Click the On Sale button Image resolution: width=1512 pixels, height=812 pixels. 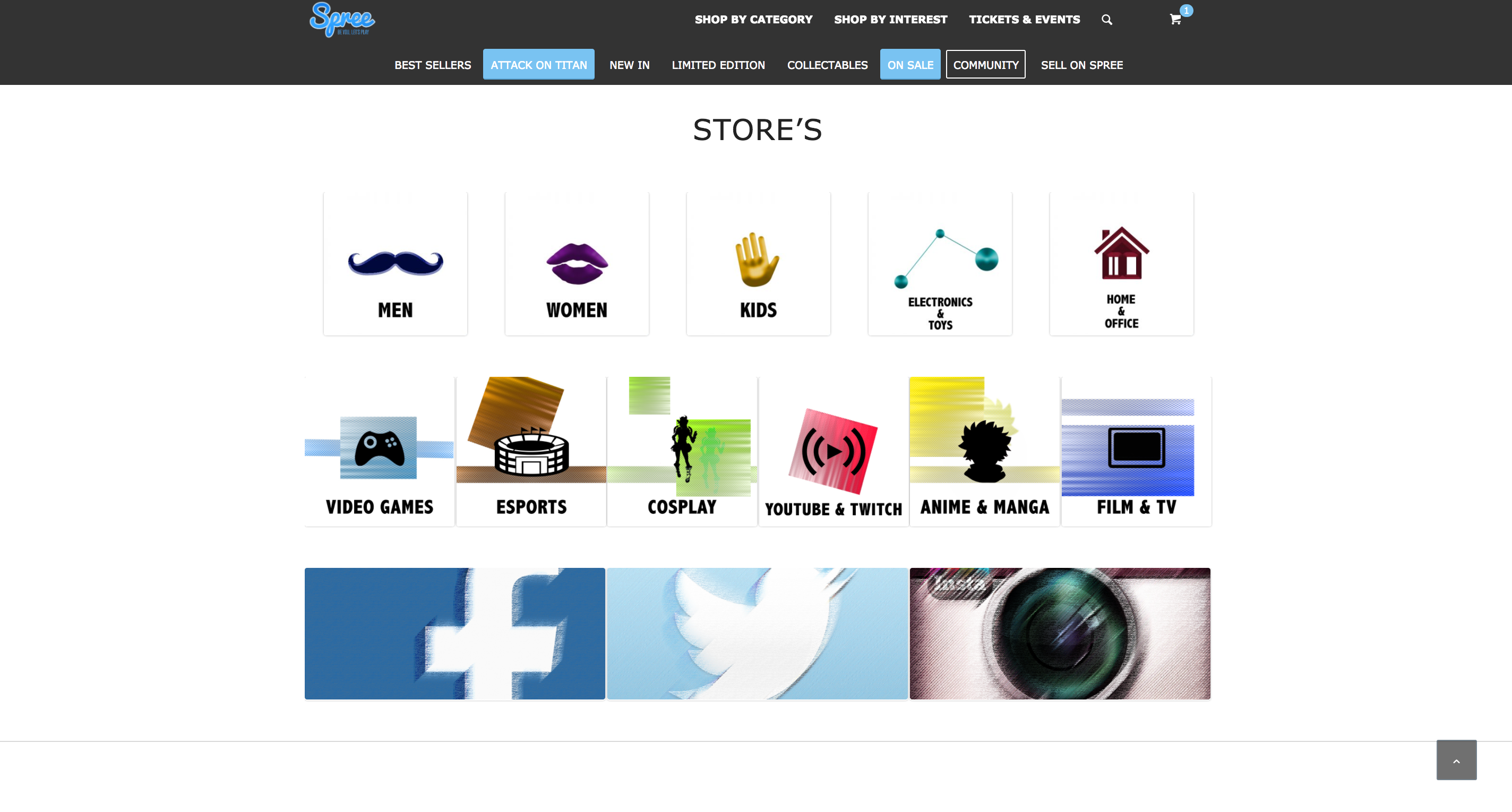pos(910,65)
